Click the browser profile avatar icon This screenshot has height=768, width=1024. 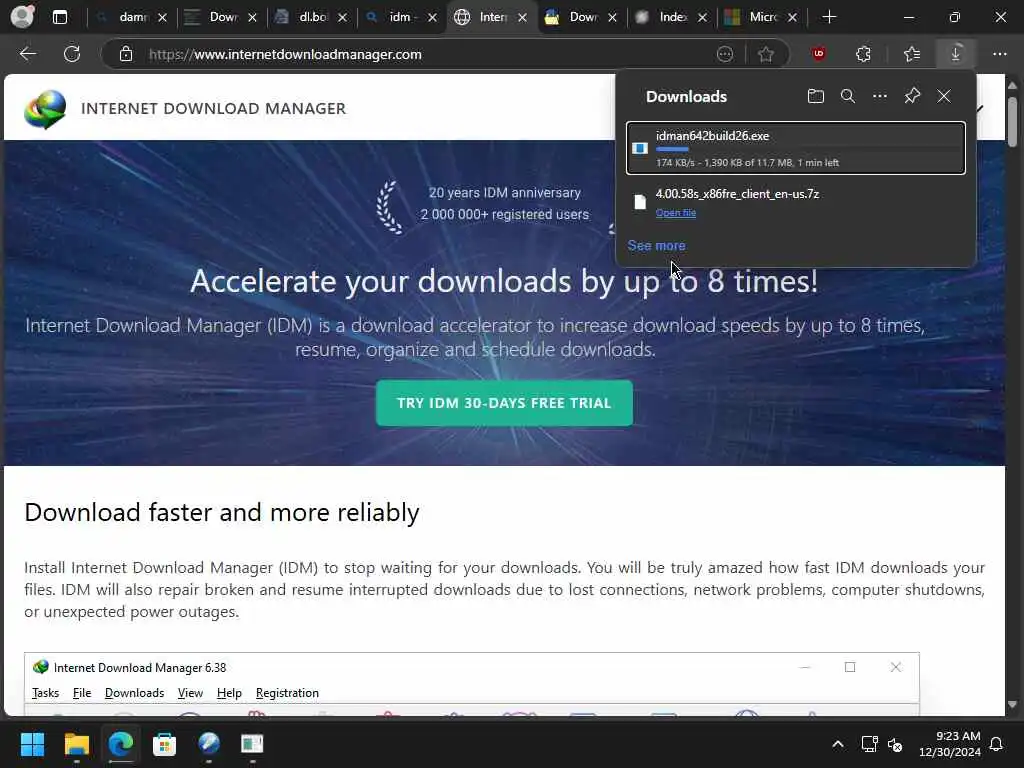[23, 16]
